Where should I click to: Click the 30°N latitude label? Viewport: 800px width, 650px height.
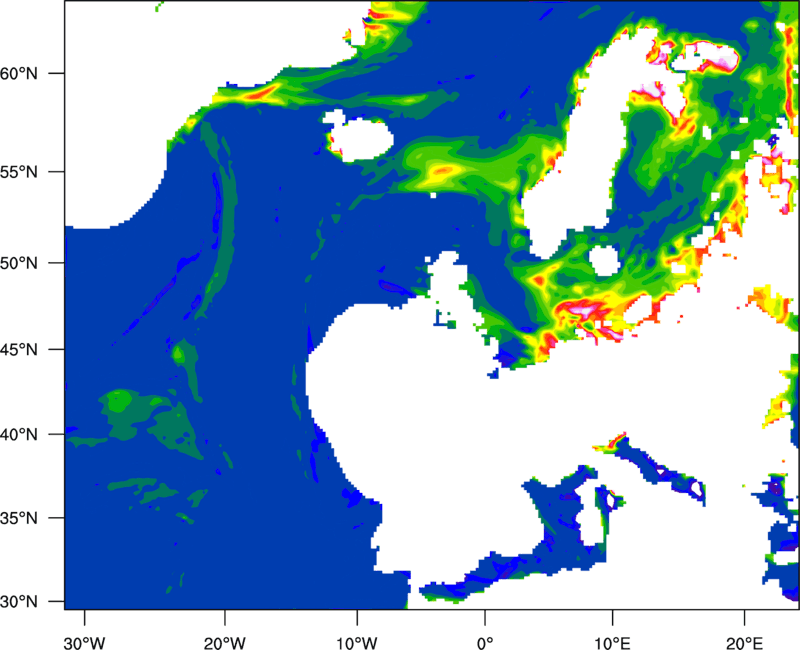click(19, 602)
